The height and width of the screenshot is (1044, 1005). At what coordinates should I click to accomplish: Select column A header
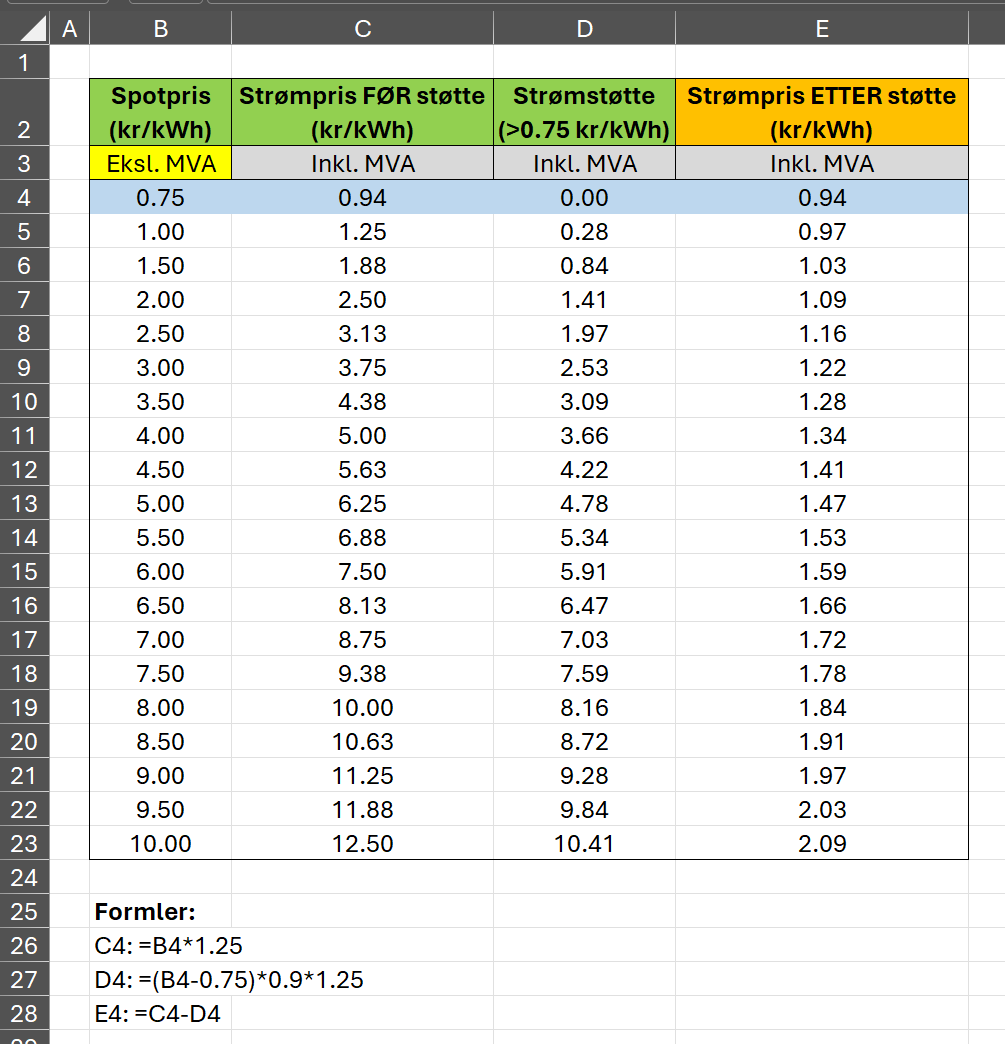click(x=69, y=29)
